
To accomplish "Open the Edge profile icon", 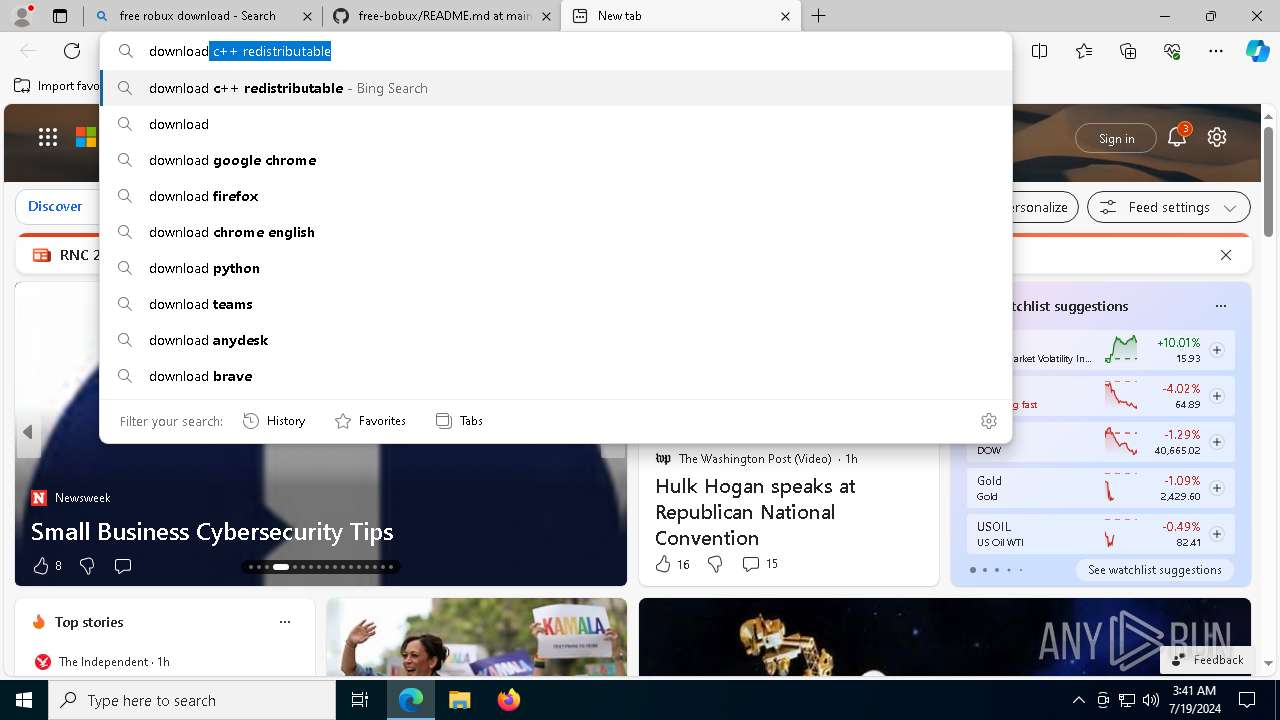I will 22,16.
